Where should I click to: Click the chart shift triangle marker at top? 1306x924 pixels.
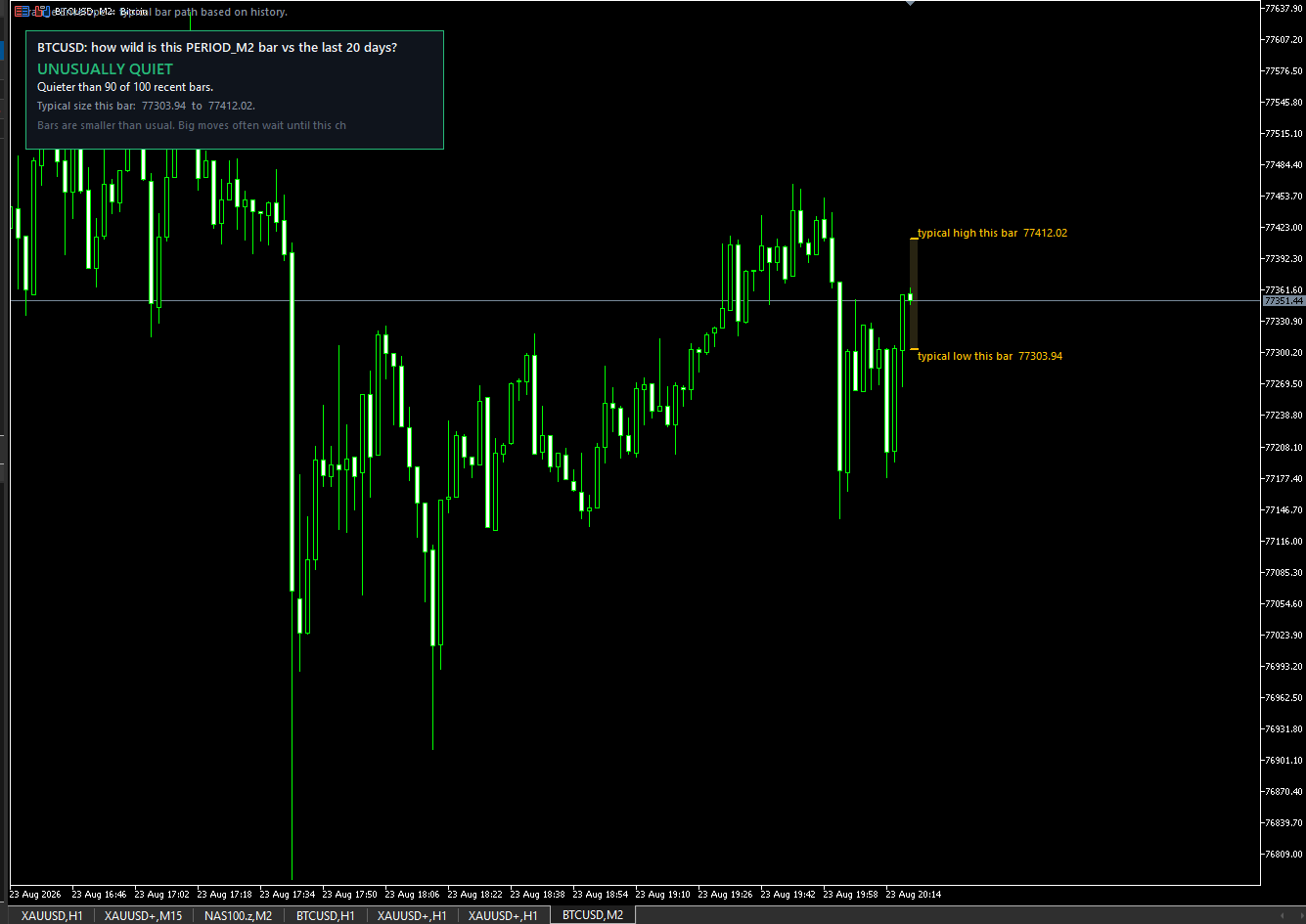[910, 4]
